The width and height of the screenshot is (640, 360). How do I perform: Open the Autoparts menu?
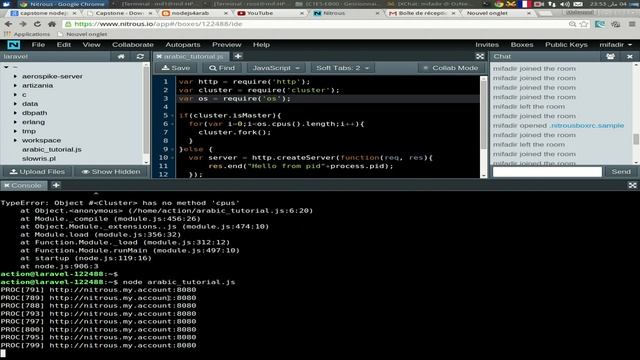click(x=183, y=45)
